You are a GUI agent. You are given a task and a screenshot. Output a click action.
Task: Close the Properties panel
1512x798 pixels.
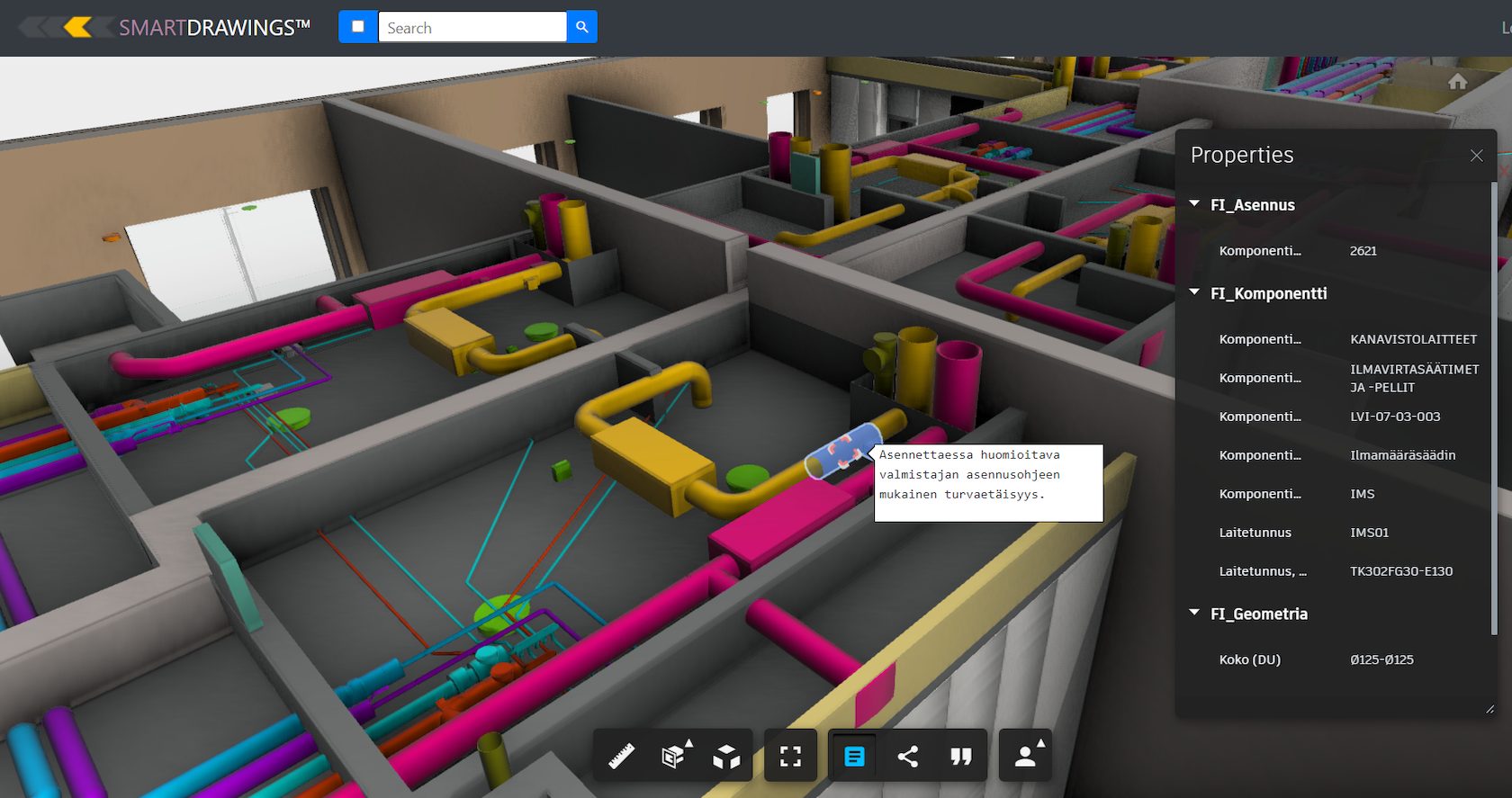[1476, 156]
